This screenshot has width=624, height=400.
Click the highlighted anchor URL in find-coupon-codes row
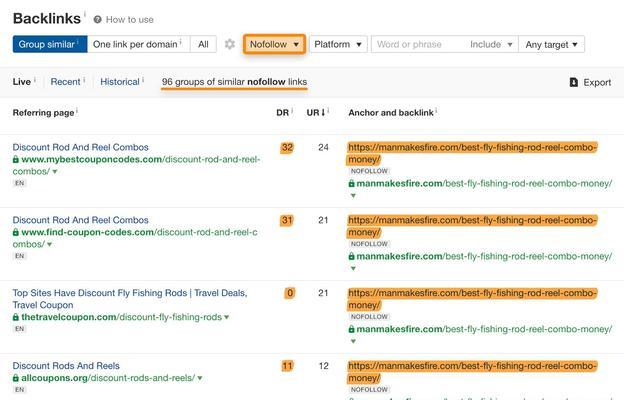pos(472,226)
